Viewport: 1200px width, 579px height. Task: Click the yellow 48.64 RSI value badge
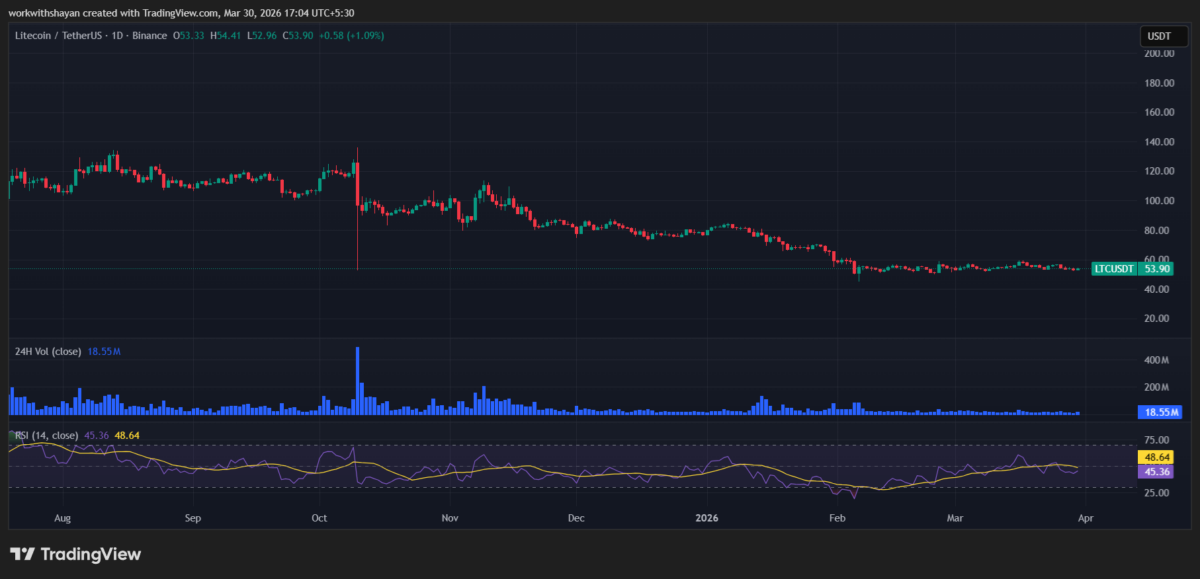click(1154, 455)
